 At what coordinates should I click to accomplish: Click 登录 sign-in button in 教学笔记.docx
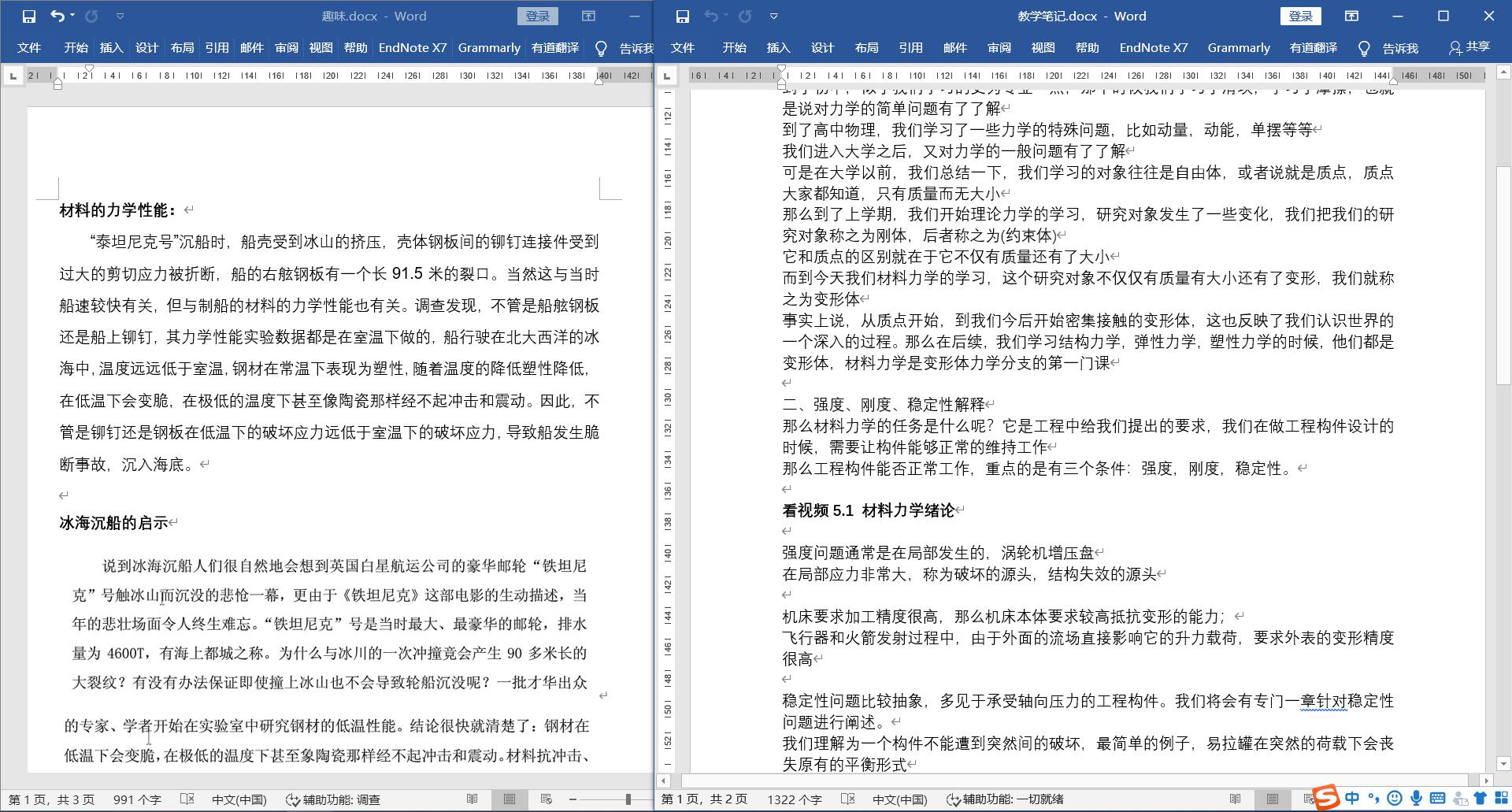coord(1300,16)
